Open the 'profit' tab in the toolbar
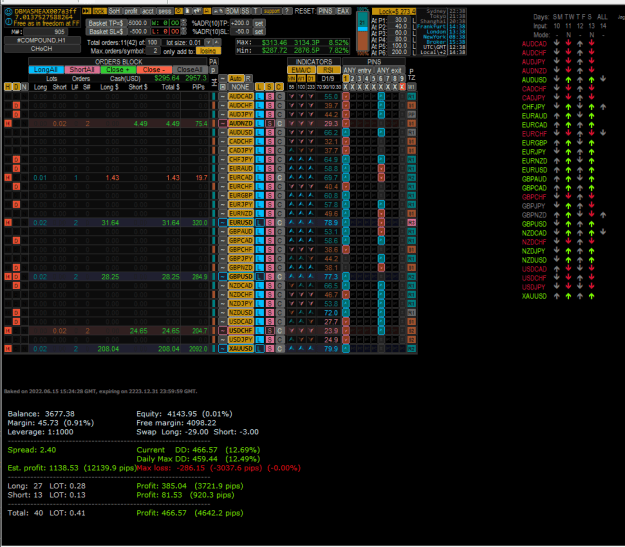 tap(130, 11)
